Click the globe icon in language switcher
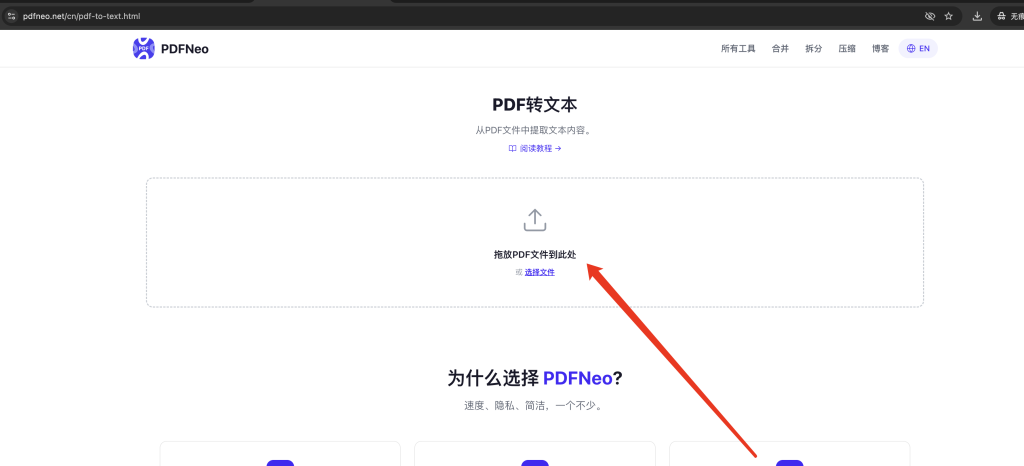The width and height of the screenshot is (1024, 466). 911,48
